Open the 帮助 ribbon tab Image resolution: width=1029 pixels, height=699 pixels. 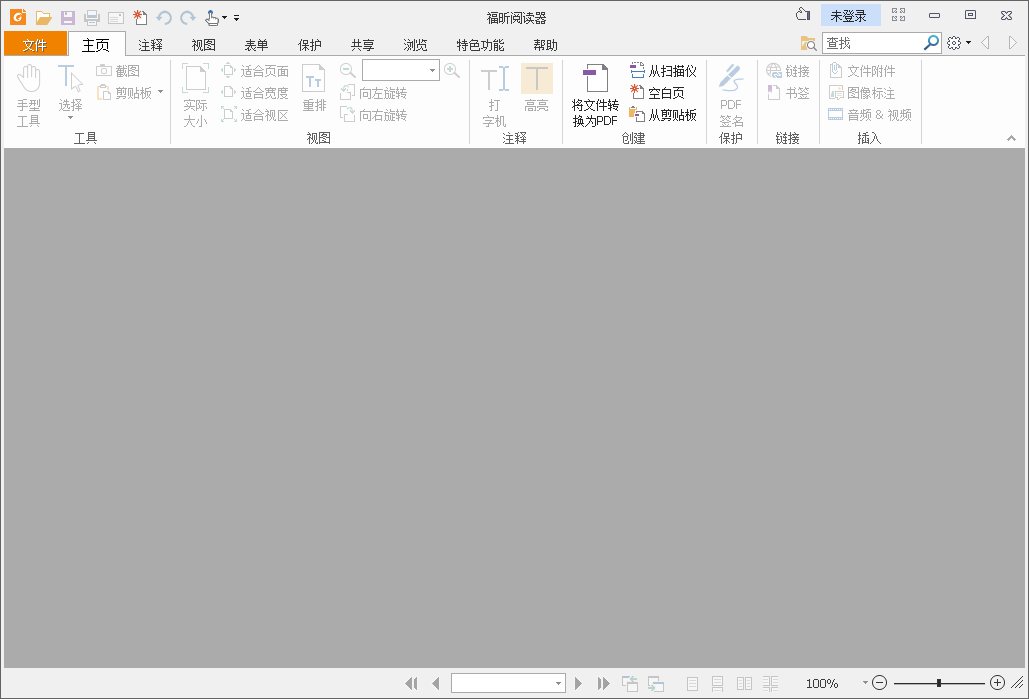(545, 45)
